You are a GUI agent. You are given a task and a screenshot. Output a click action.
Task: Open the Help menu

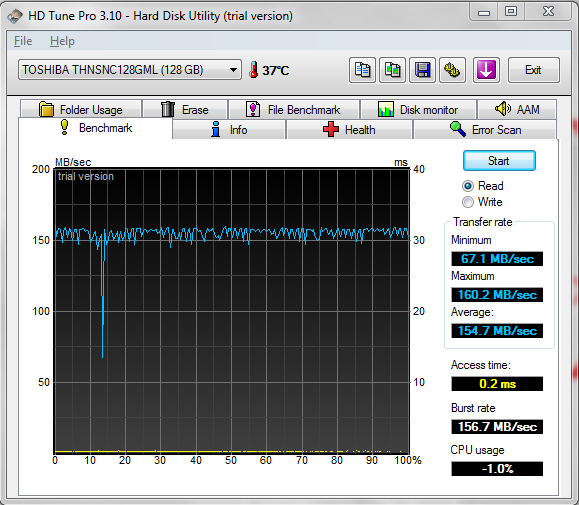click(62, 41)
